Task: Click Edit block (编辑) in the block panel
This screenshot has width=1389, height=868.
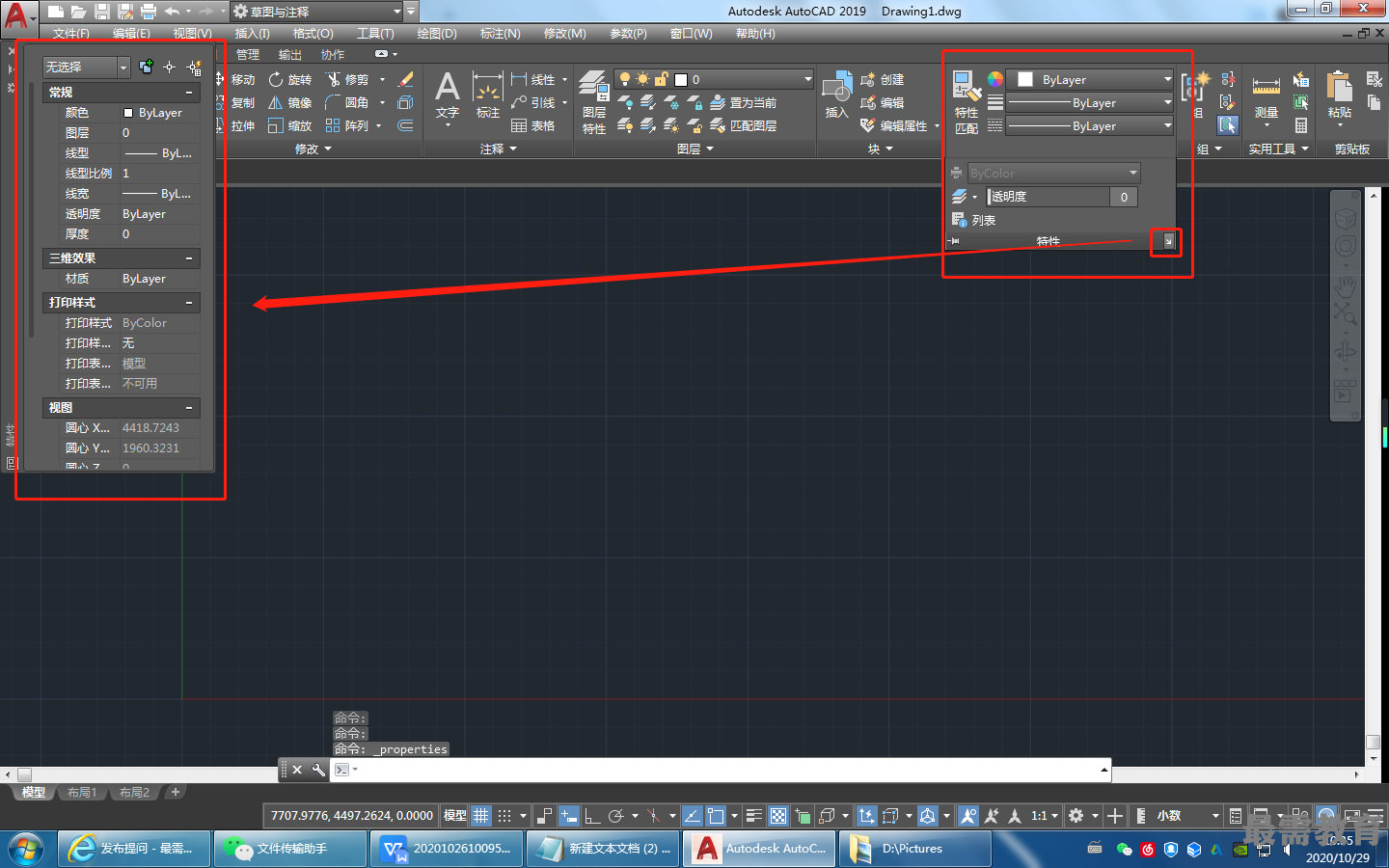Action: [883, 103]
